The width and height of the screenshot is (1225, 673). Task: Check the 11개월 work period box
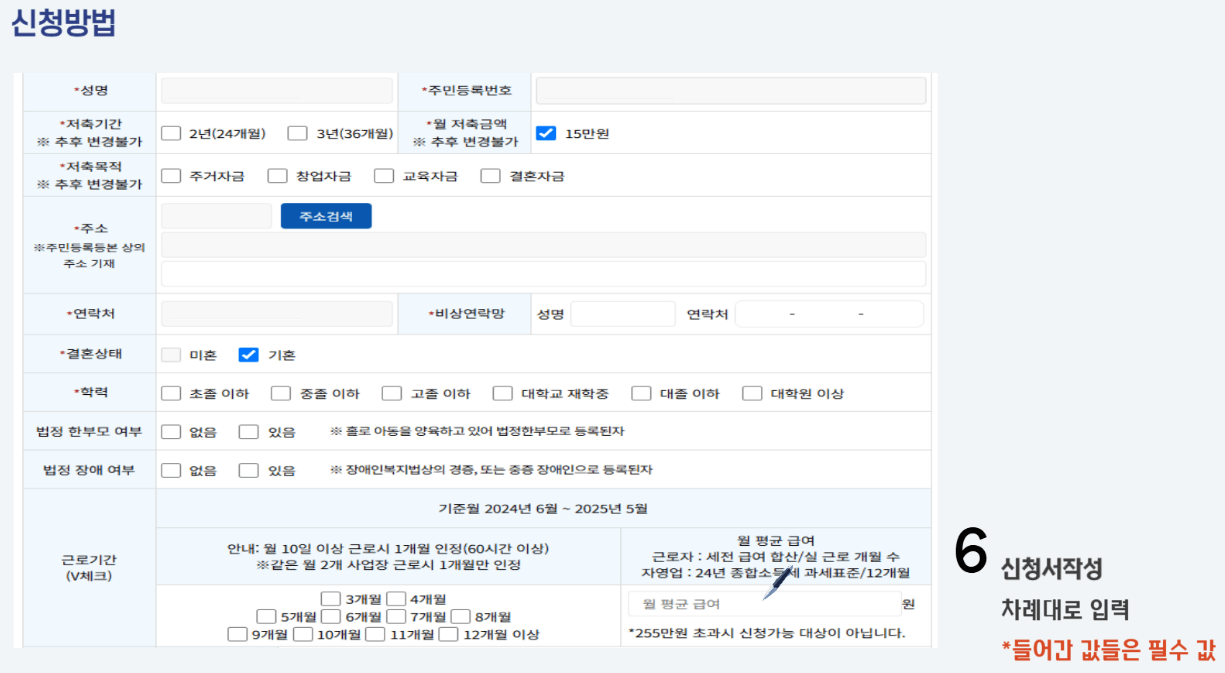[x=375, y=634]
